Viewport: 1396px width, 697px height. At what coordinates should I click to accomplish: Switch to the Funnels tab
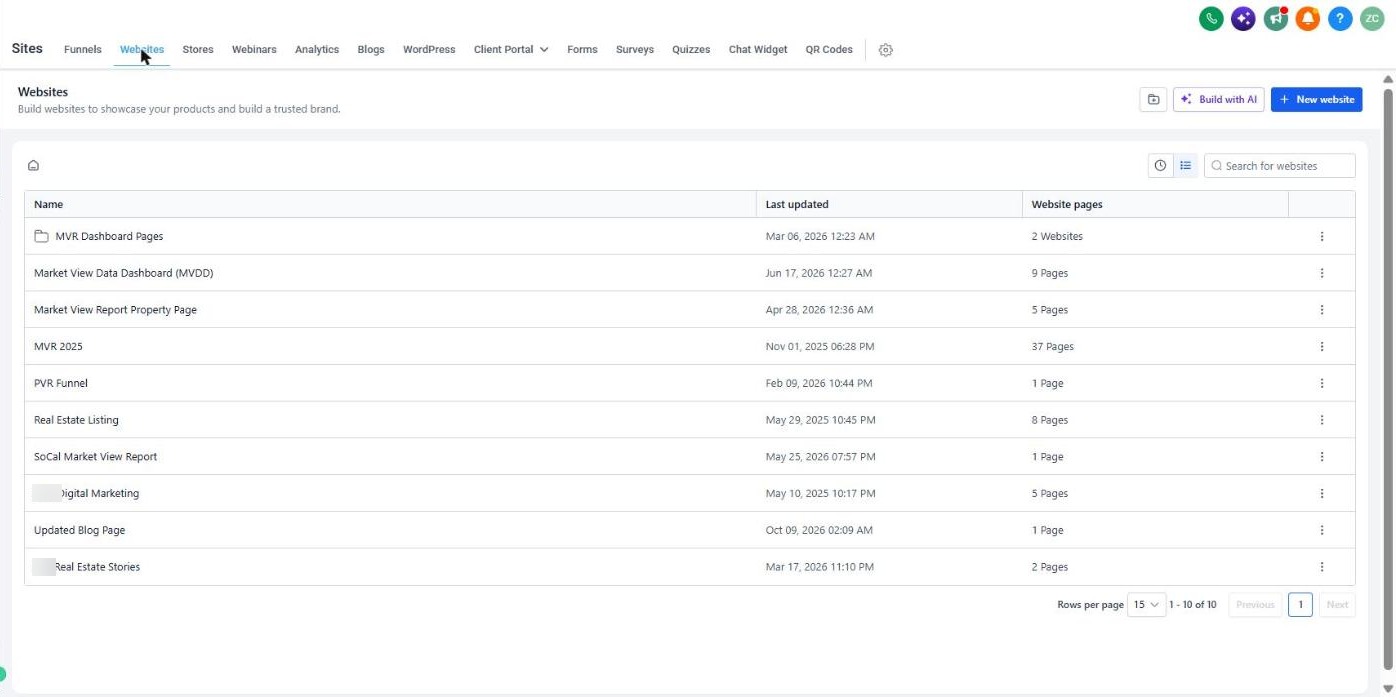tap(83, 50)
